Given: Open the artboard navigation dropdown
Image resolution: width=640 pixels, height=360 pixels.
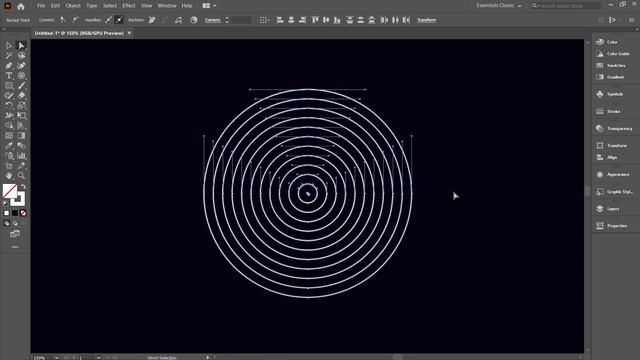Looking at the screenshot, I should pos(98,358).
